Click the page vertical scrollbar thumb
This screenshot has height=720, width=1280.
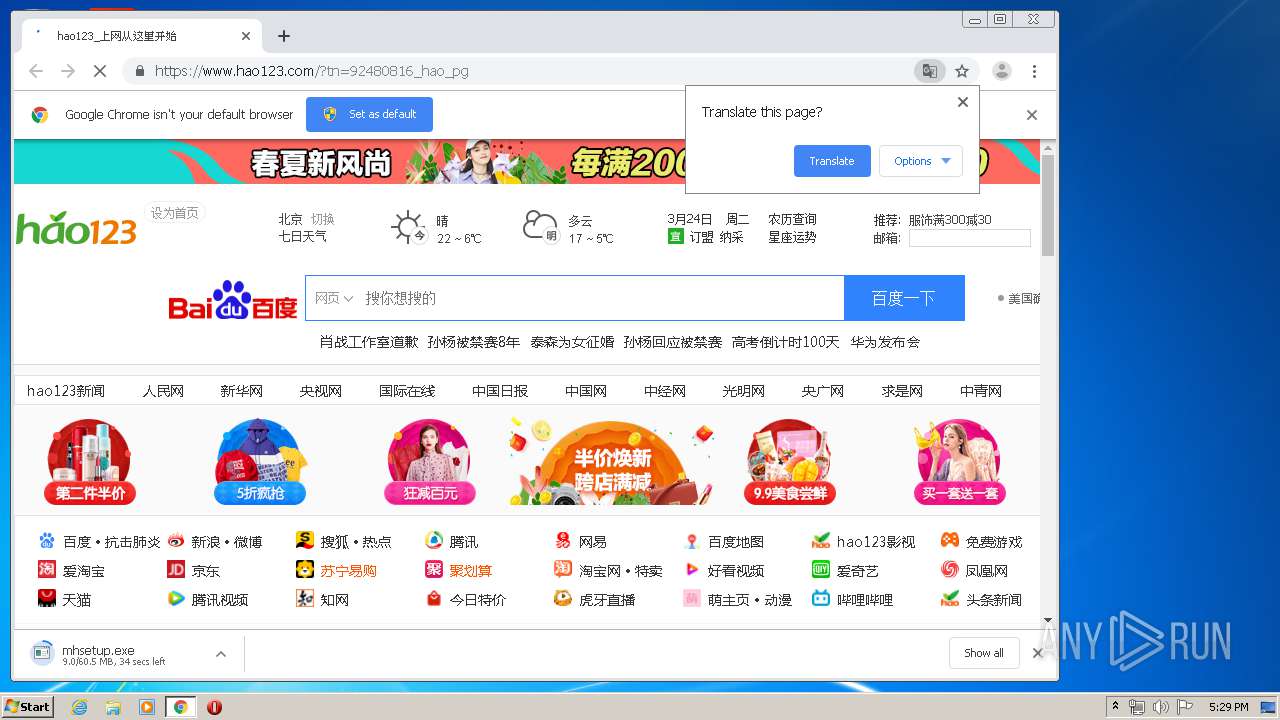coord(1048,206)
